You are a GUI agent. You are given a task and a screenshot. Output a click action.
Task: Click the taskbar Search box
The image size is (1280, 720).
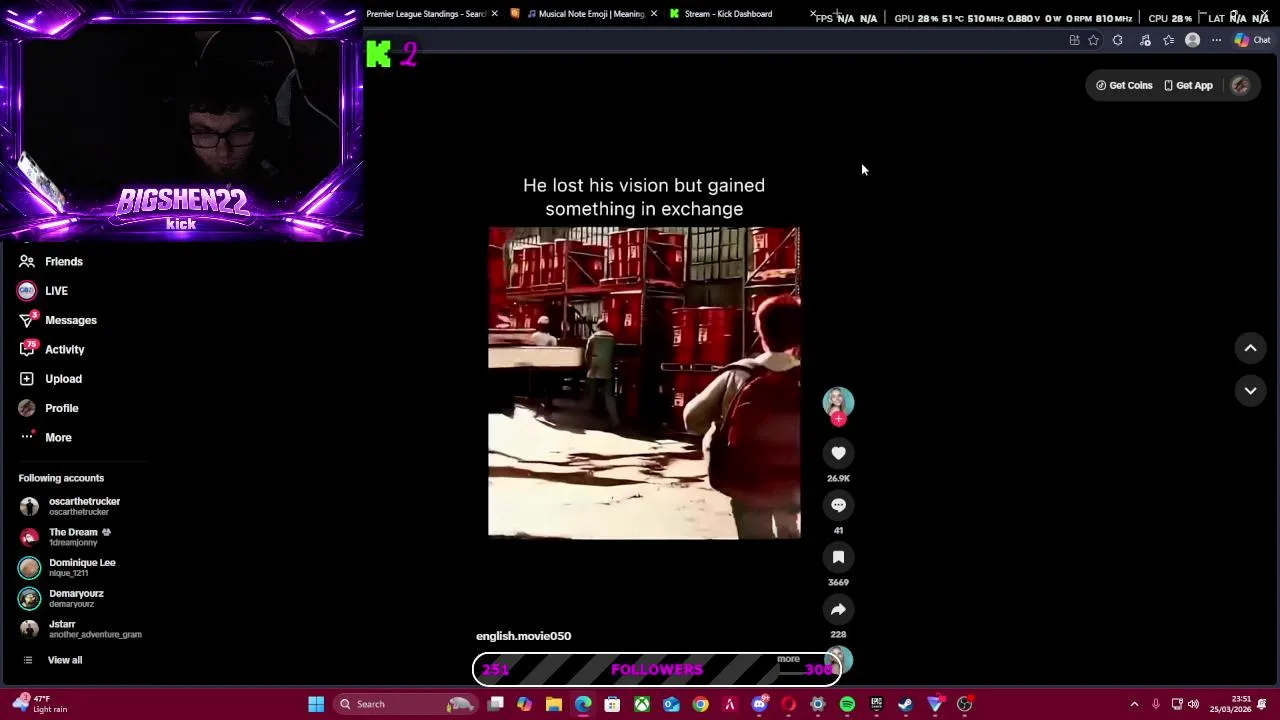click(405, 704)
